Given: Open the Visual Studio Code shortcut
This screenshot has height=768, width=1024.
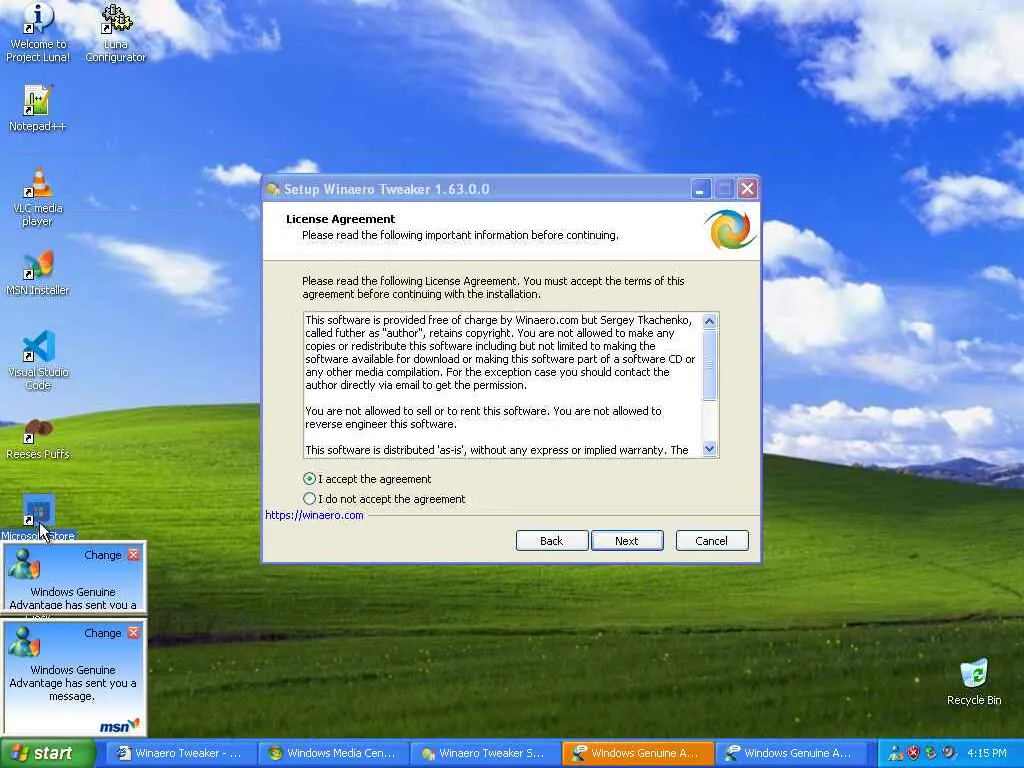Looking at the screenshot, I should (x=38, y=360).
